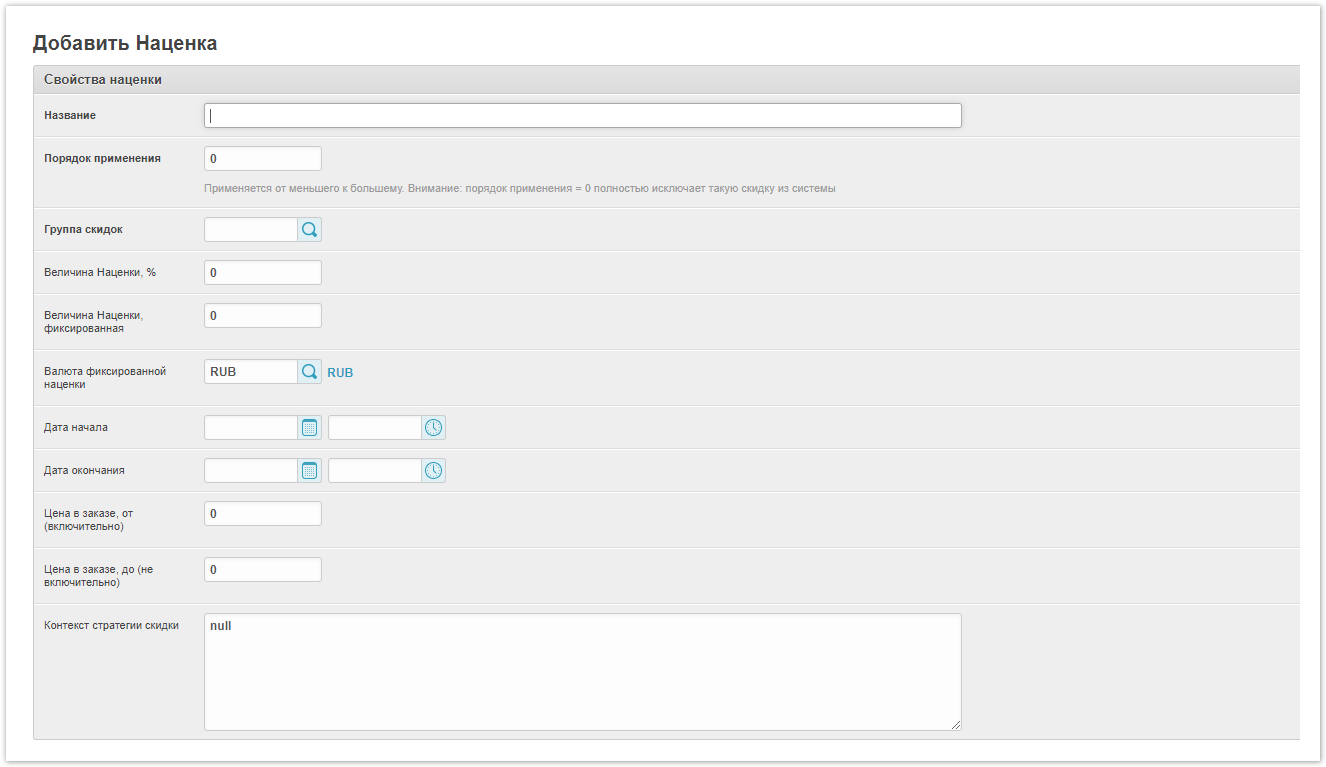Focus the Название text field
1326x767 pixels.
(x=582, y=116)
